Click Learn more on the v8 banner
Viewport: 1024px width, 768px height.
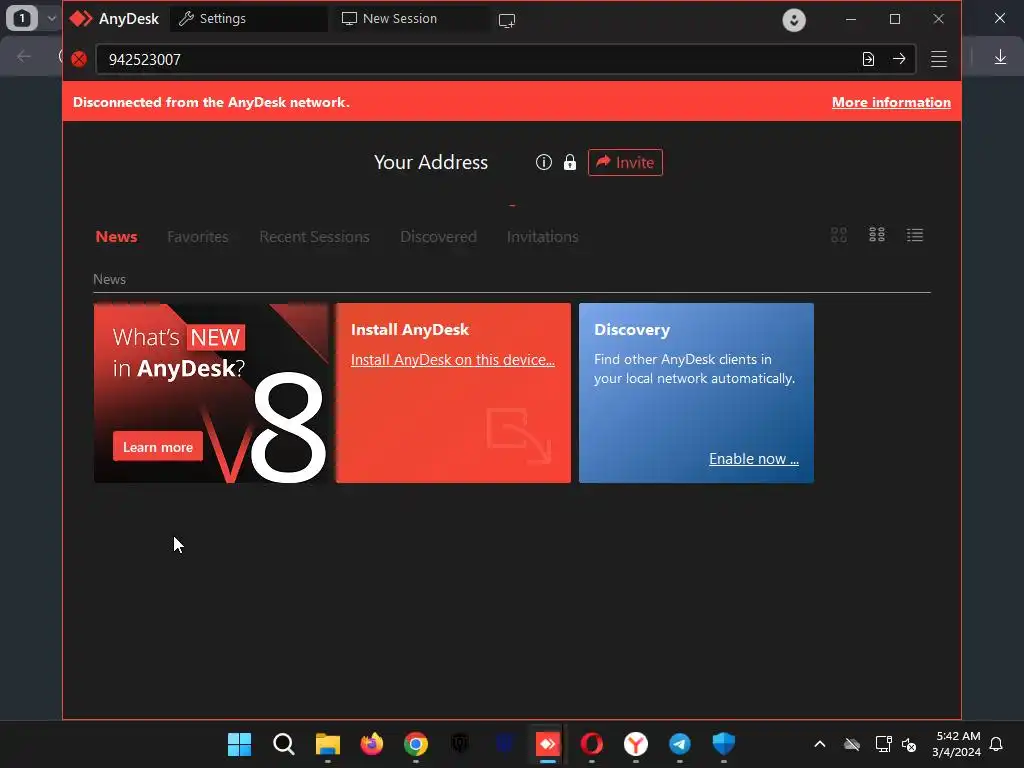158,447
